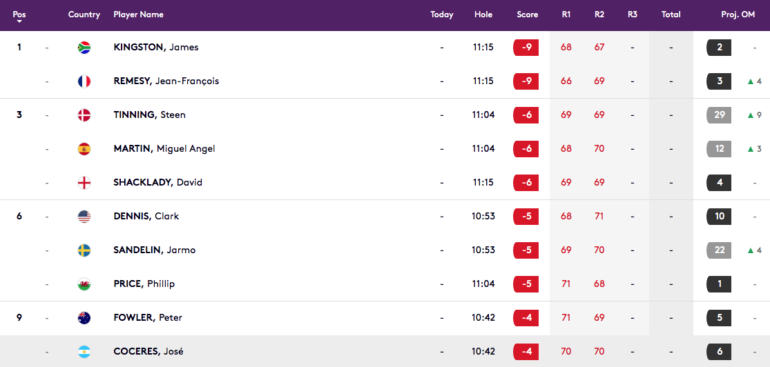Click the Danish flag for Tinning
This screenshot has height=367, width=770.
point(84,115)
